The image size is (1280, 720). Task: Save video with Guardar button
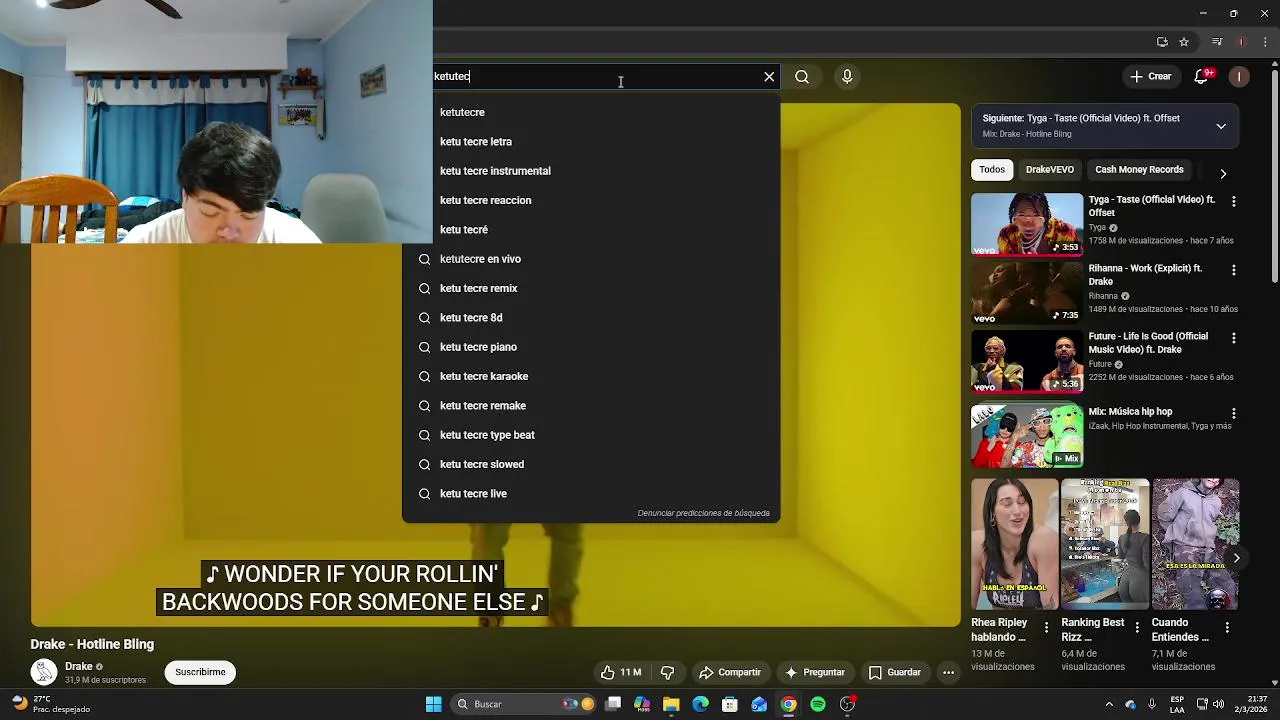tap(895, 673)
